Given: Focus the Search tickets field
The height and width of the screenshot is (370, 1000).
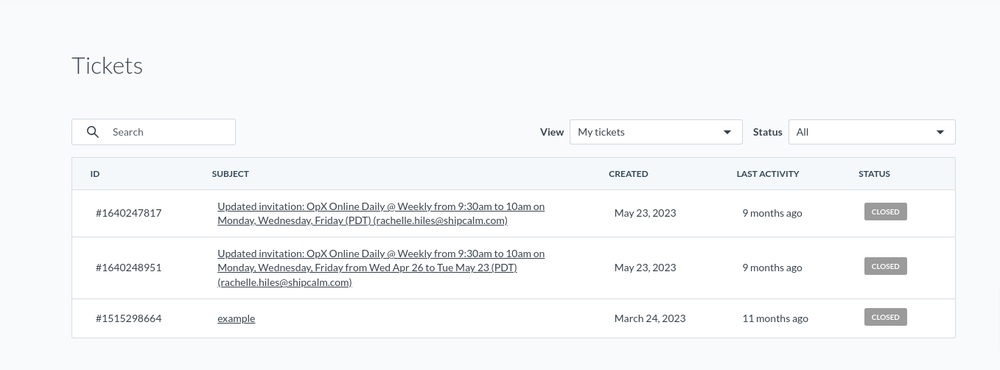Looking at the screenshot, I should pyautogui.click(x=154, y=132).
